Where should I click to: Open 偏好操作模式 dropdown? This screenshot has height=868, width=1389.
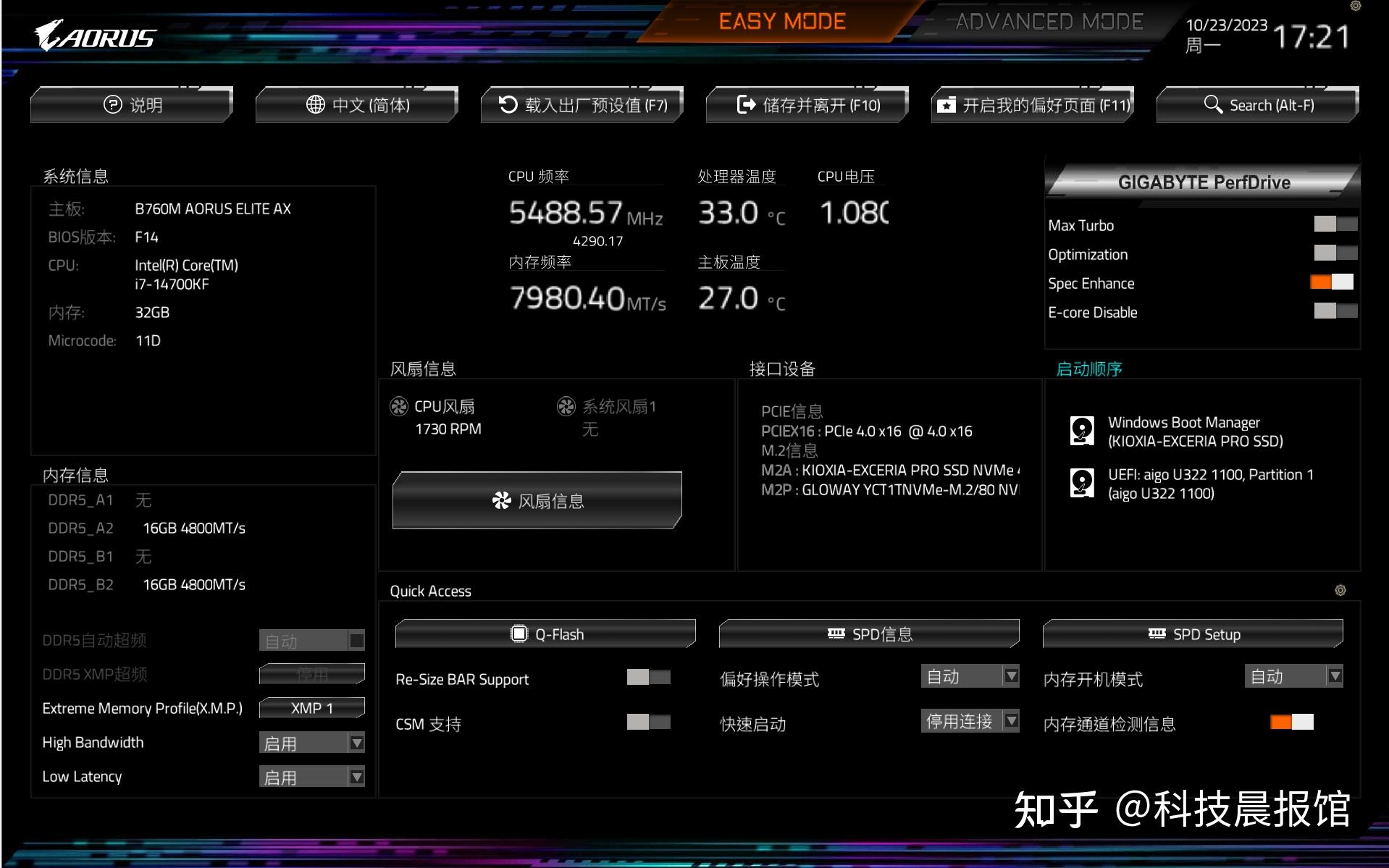970,677
